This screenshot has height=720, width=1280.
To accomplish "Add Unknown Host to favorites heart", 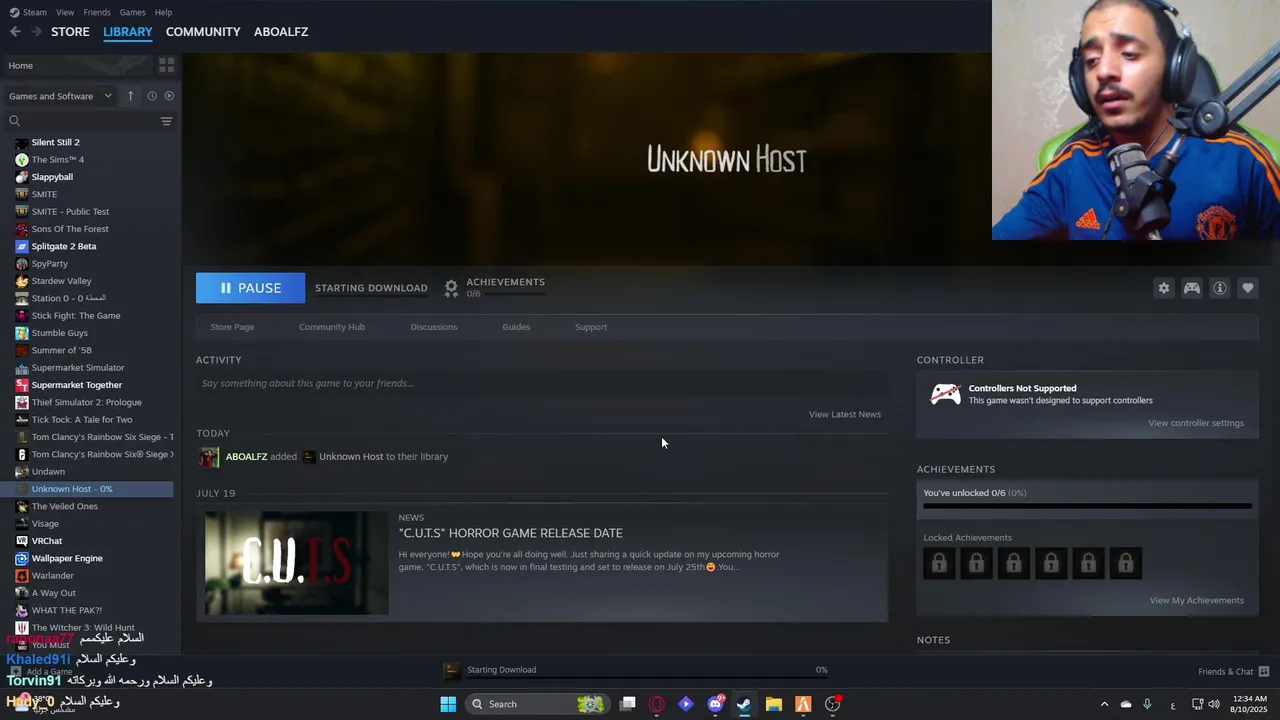I will (1248, 288).
